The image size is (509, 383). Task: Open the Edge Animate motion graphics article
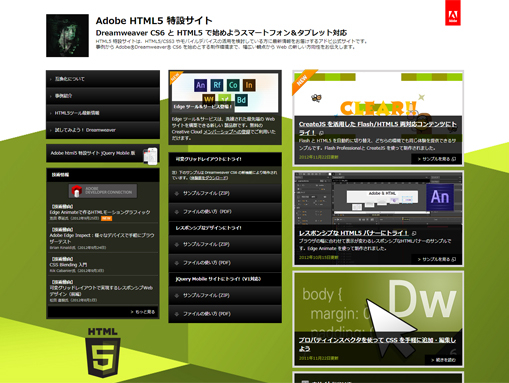click(100, 212)
